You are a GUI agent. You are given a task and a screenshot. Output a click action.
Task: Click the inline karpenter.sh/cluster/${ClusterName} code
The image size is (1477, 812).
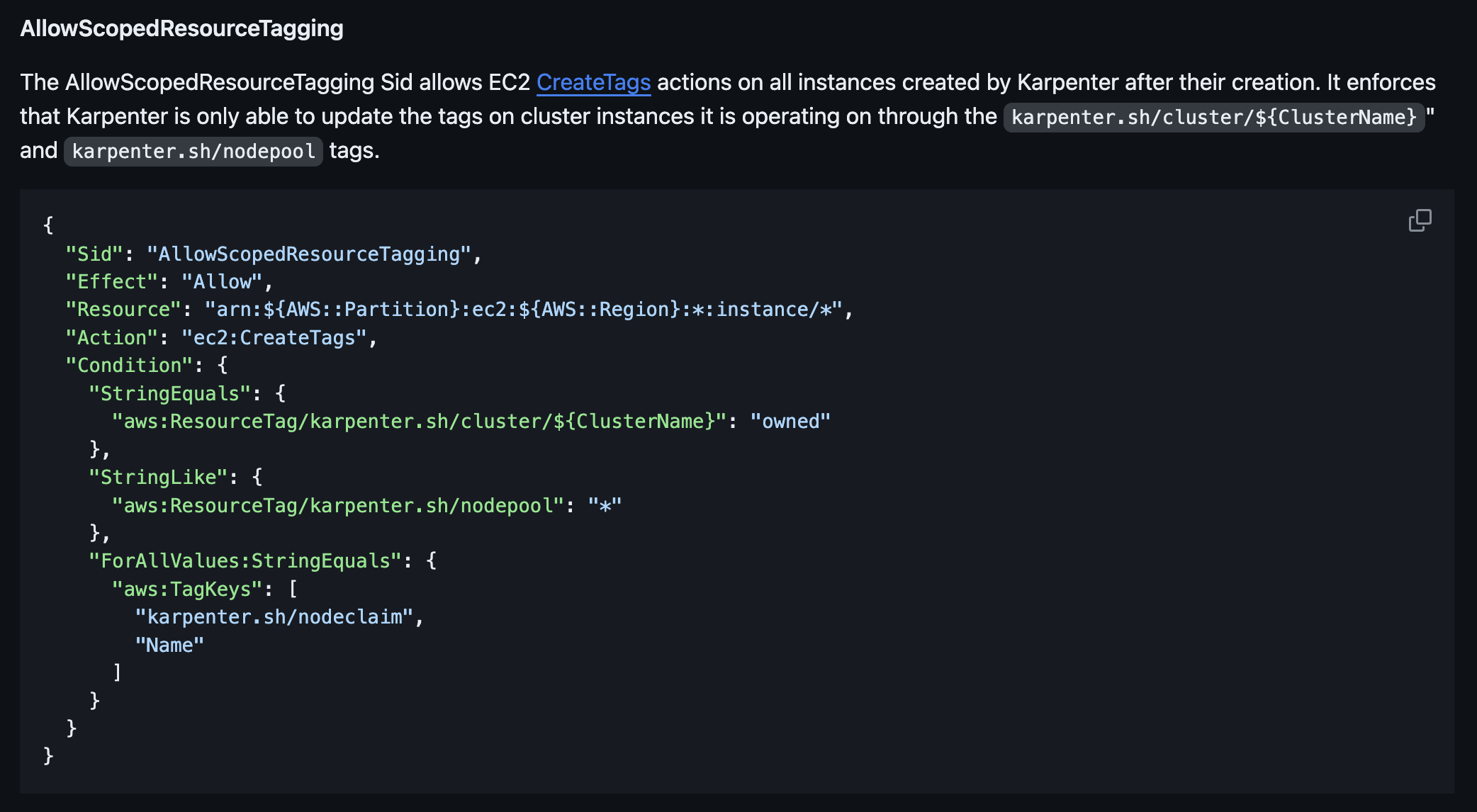tap(1213, 117)
